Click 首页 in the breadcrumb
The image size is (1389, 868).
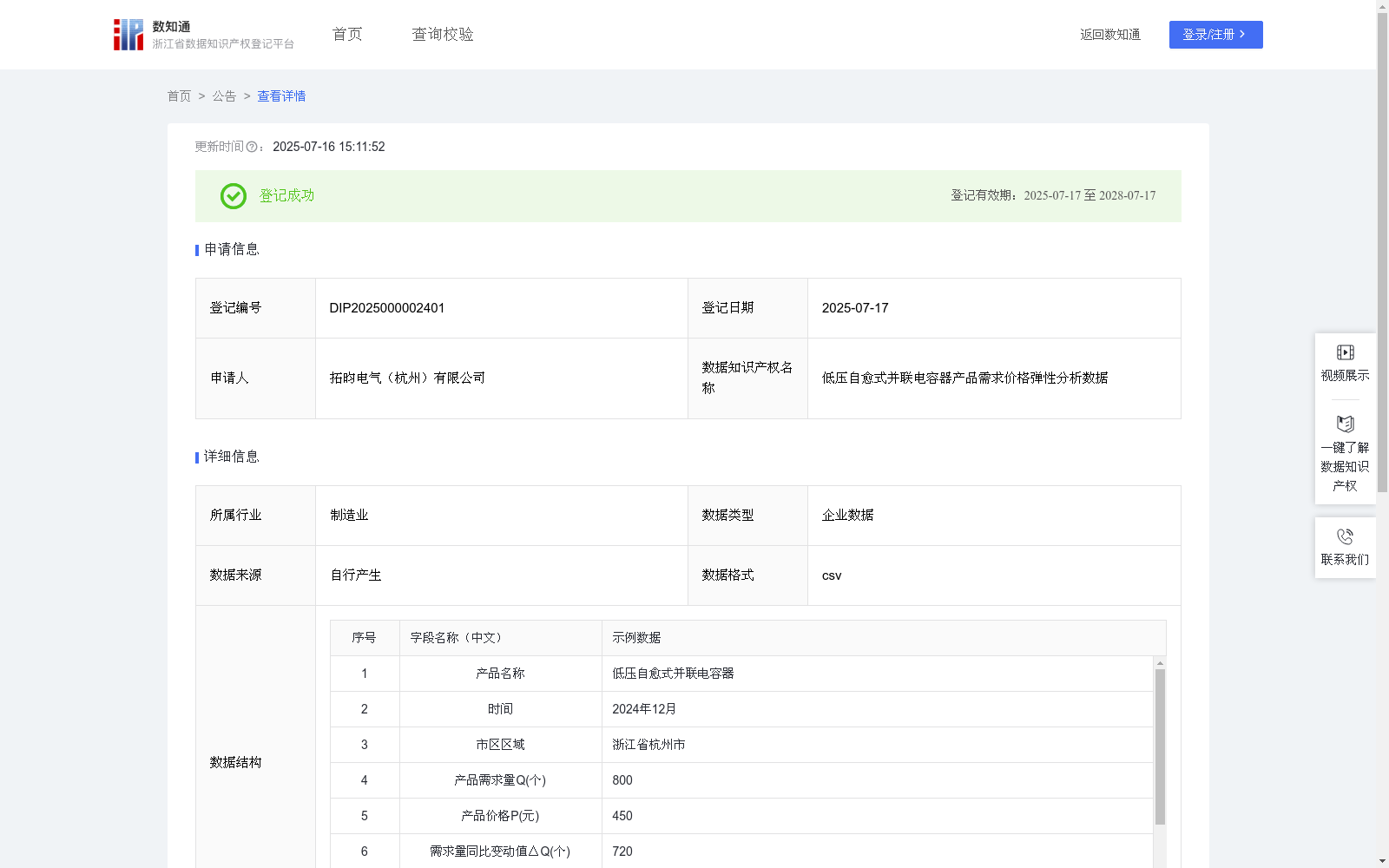[179, 96]
